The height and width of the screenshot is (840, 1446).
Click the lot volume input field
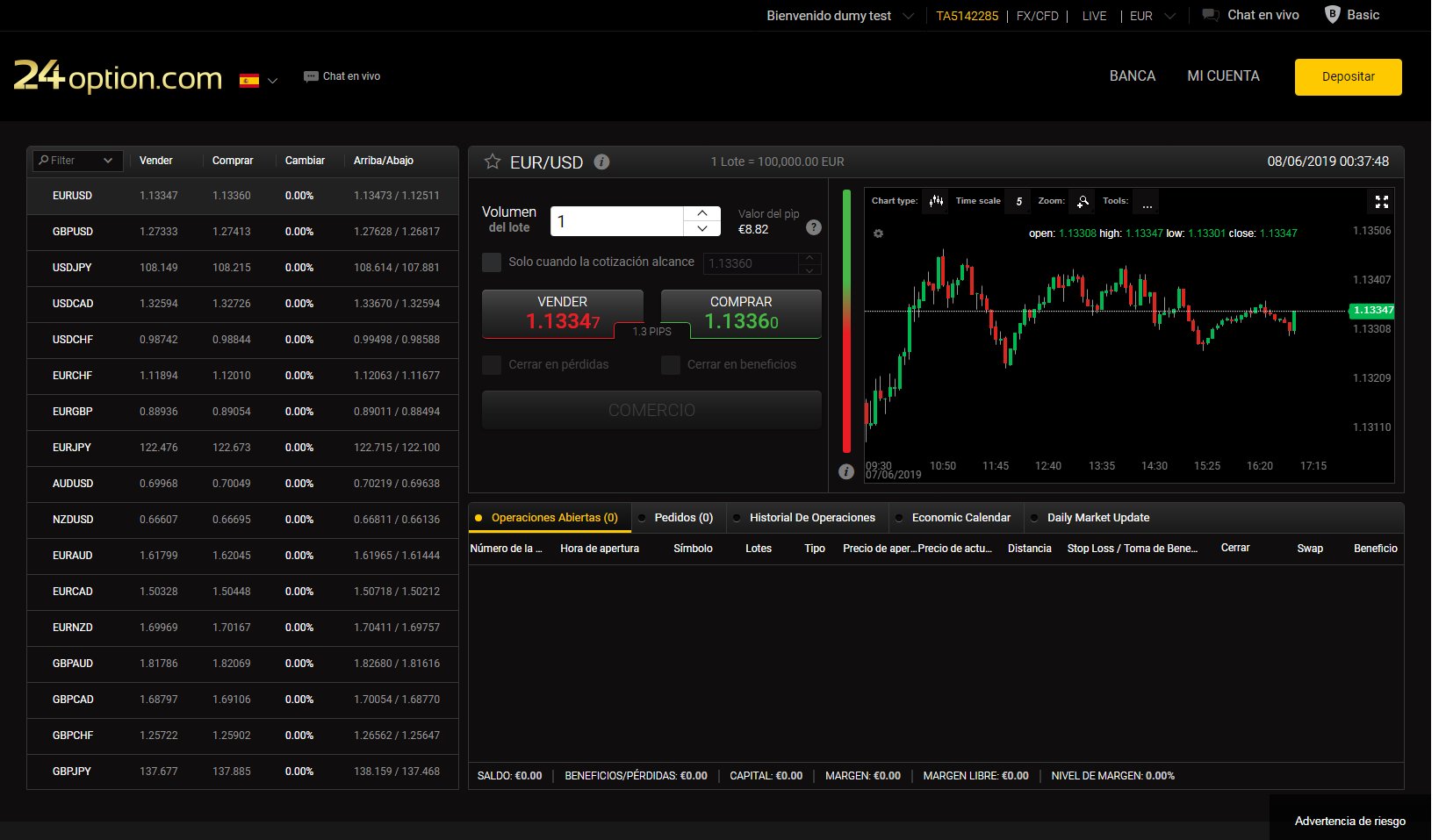click(x=616, y=221)
